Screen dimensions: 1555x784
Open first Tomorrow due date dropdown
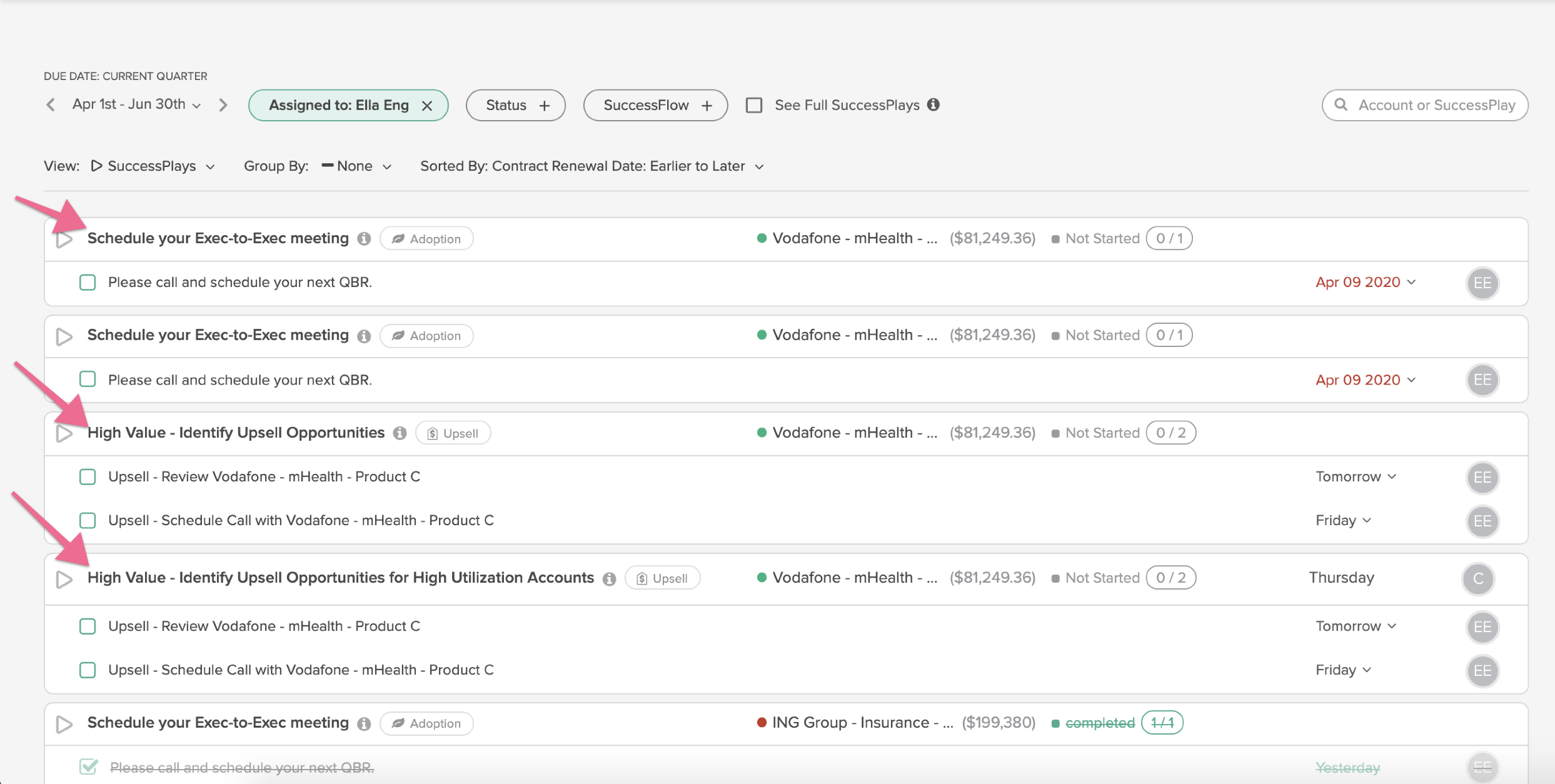[1356, 477]
